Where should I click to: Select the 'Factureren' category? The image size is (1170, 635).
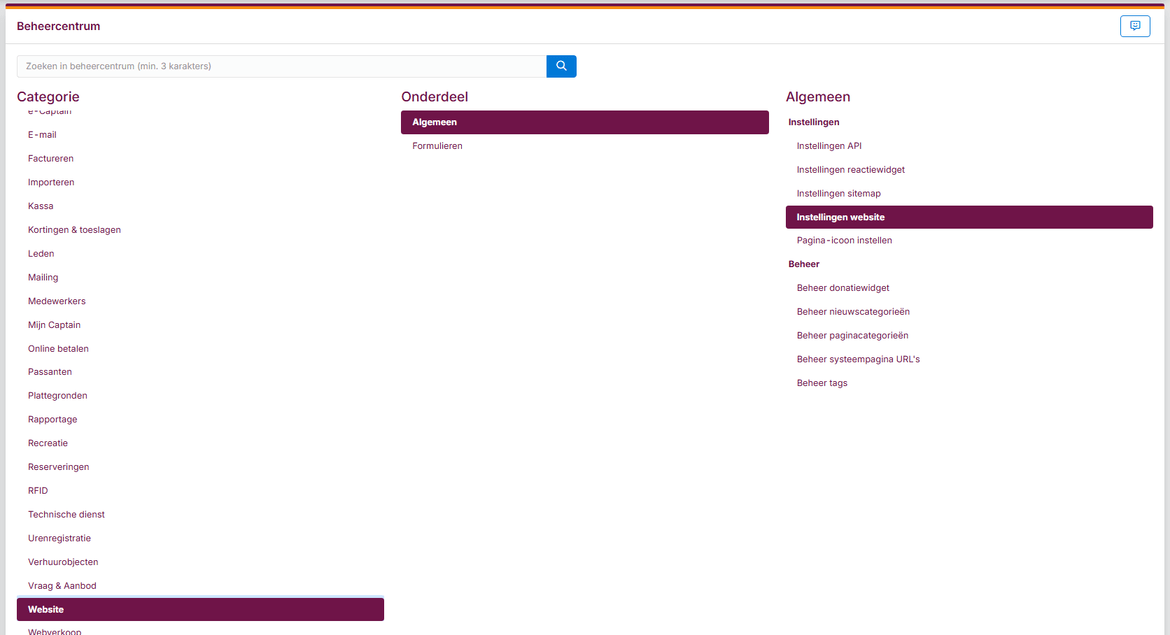click(50, 158)
